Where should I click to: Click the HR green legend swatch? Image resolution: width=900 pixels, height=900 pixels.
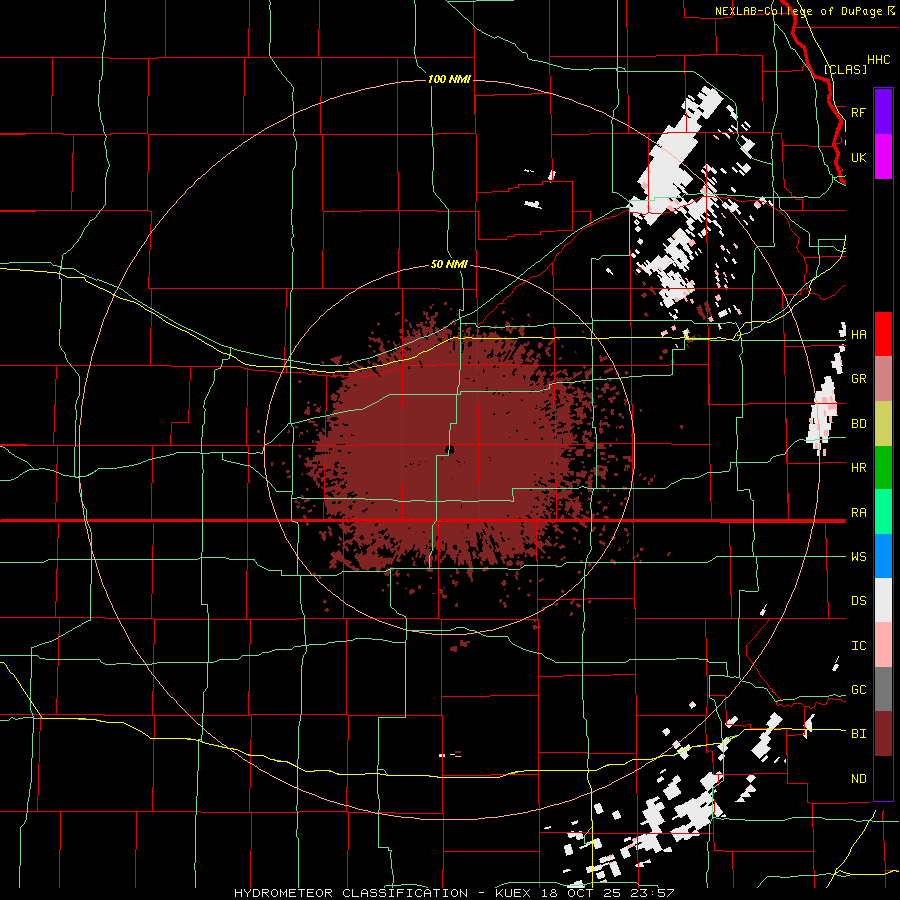click(883, 468)
